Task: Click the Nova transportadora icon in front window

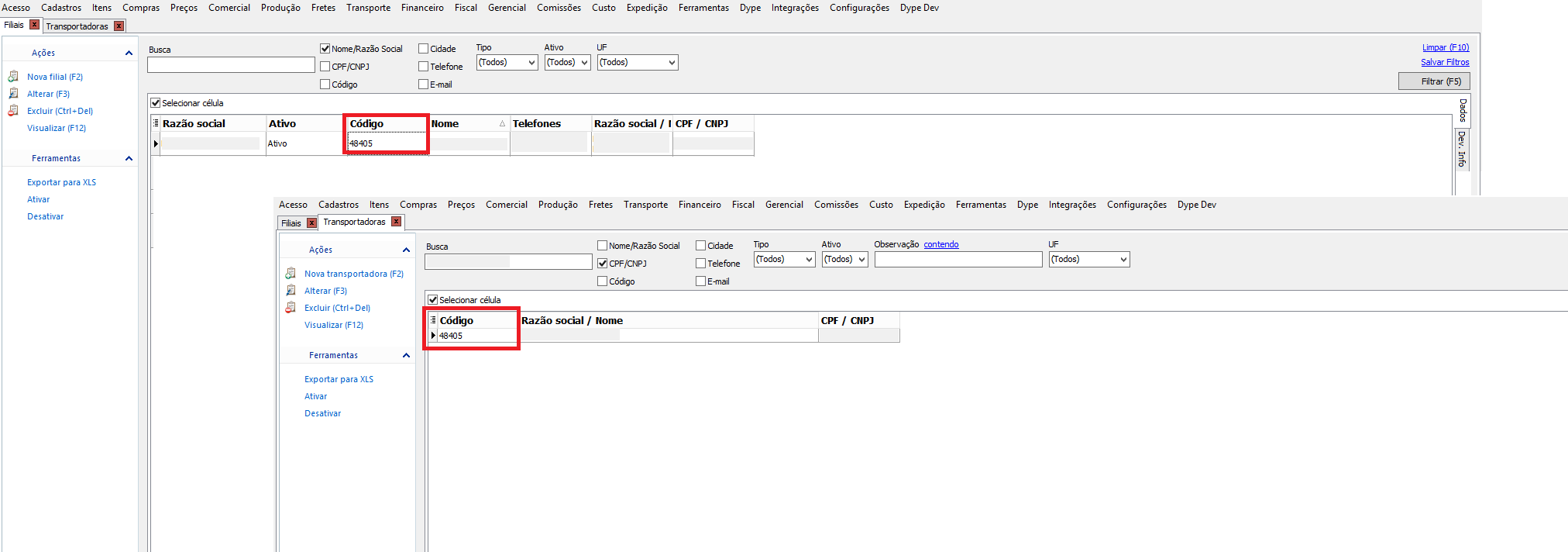Action: click(x=291, y=274)
